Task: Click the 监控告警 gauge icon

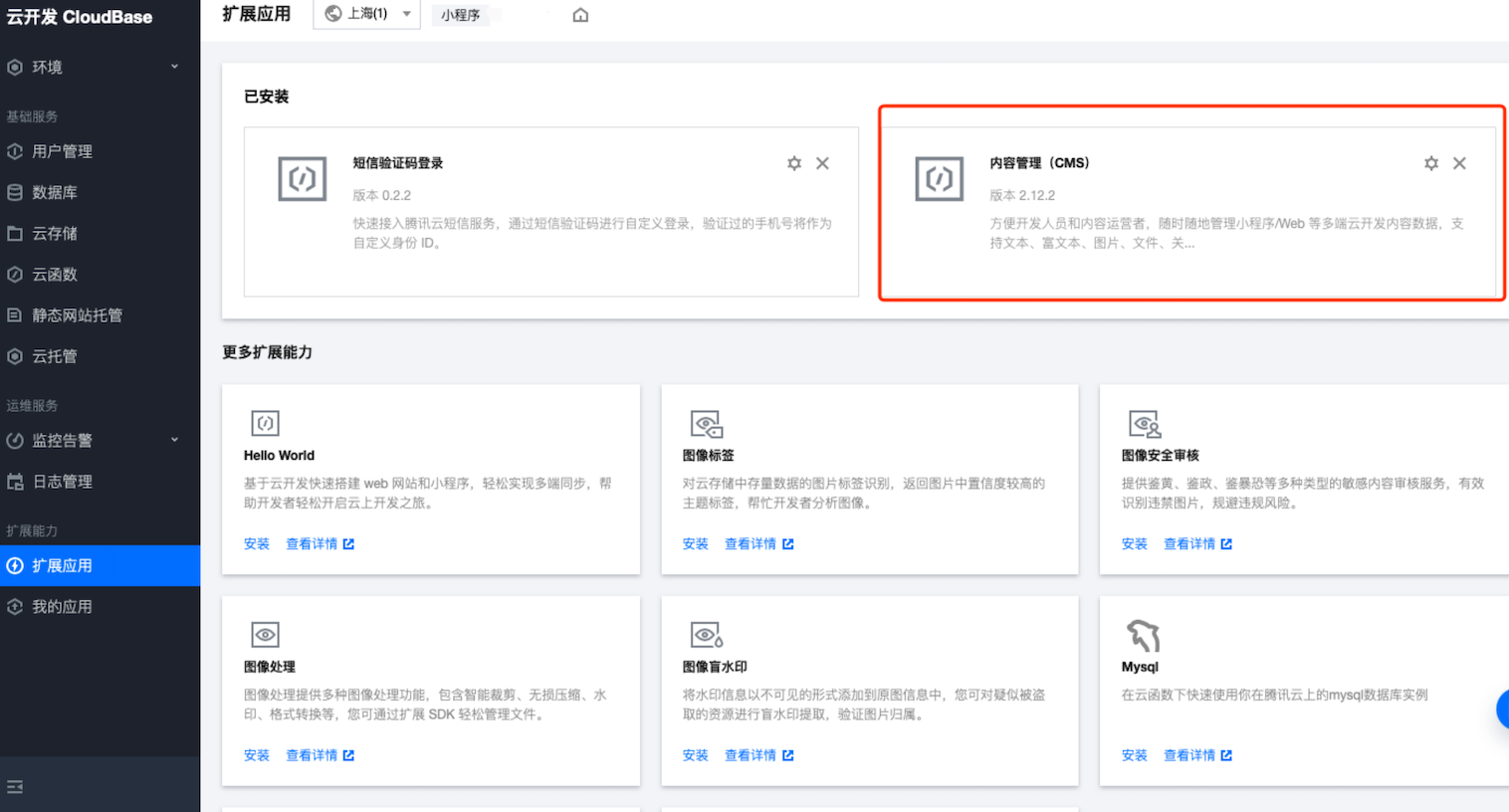Action: tap(15, 441)
